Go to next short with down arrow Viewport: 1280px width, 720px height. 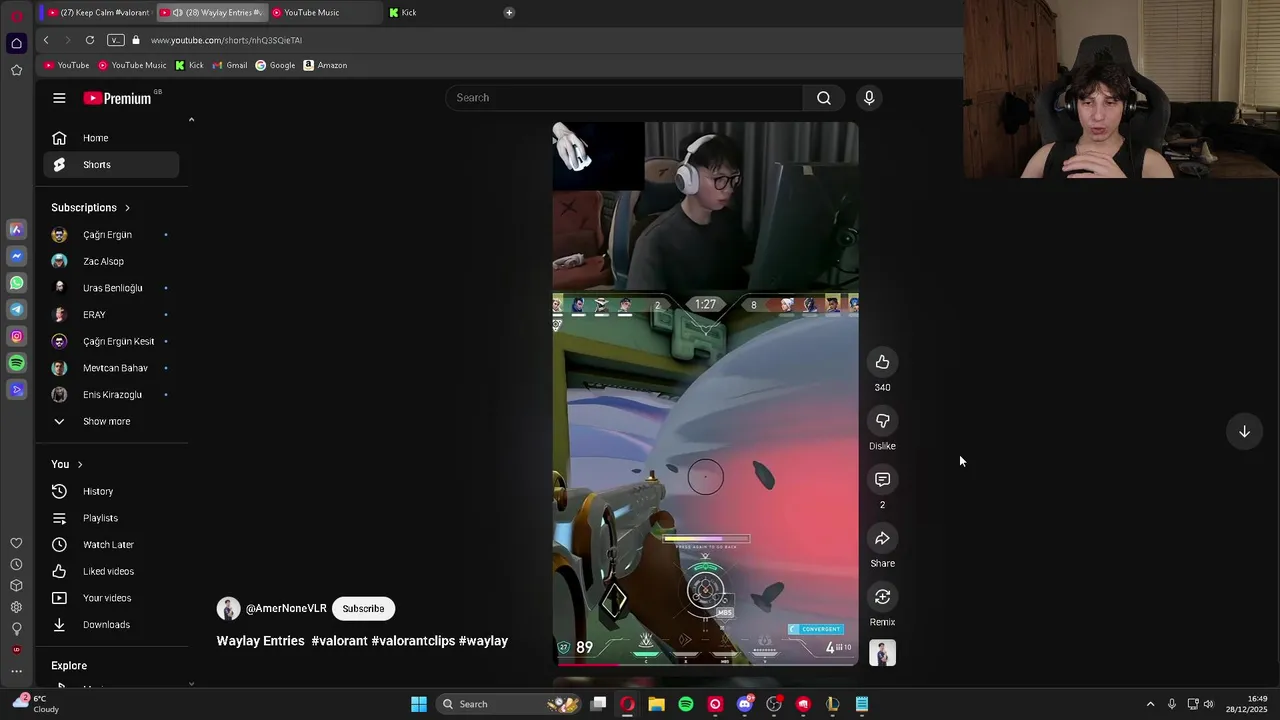(x=1244, y=431)
